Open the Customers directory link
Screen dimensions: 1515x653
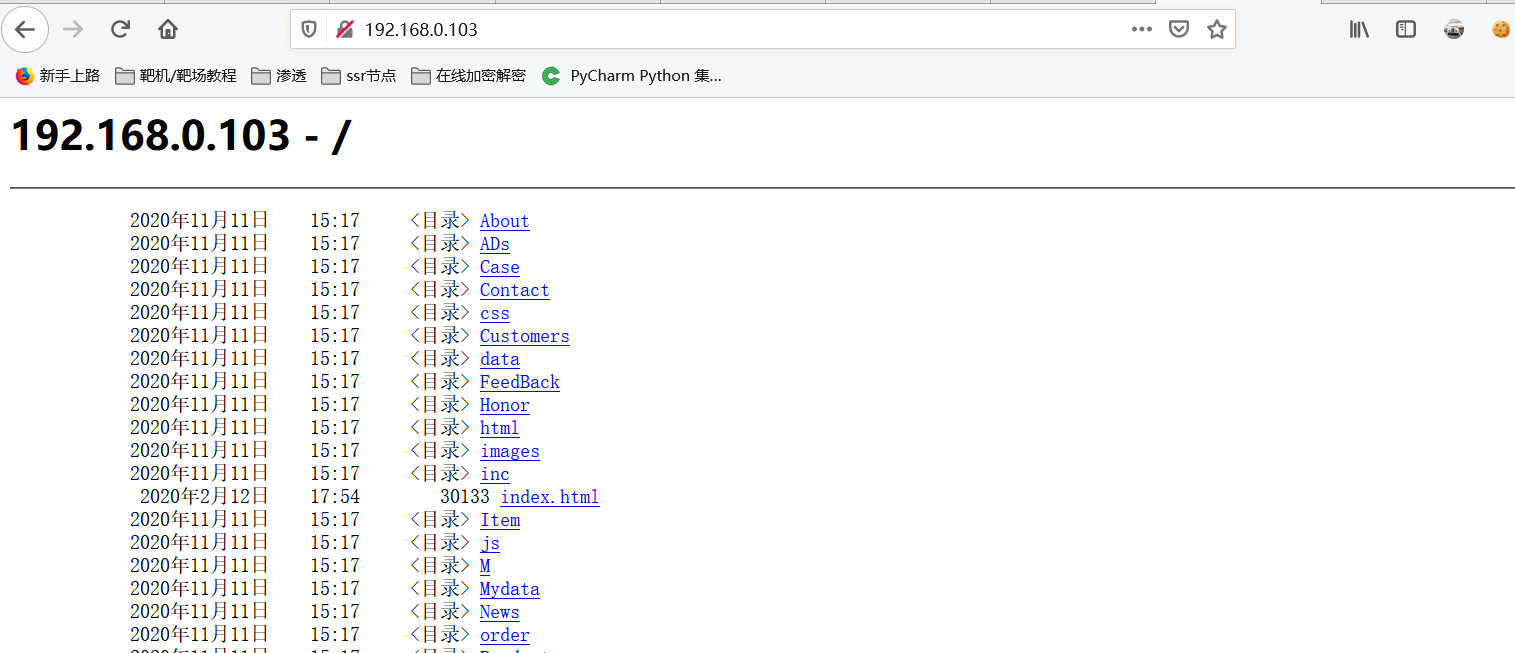click(x=524, y=336)
